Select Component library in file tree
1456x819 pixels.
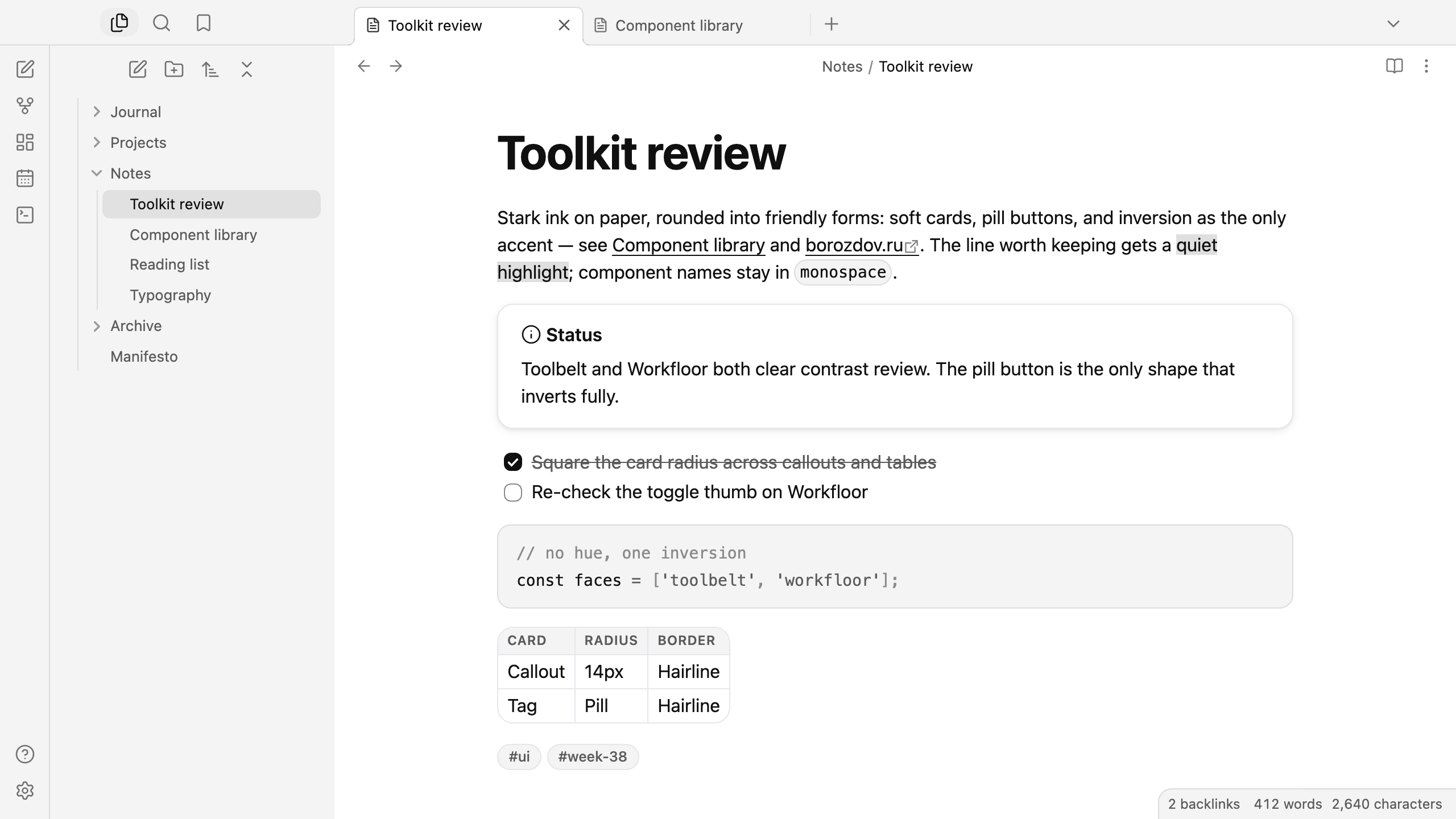point(212,235)
